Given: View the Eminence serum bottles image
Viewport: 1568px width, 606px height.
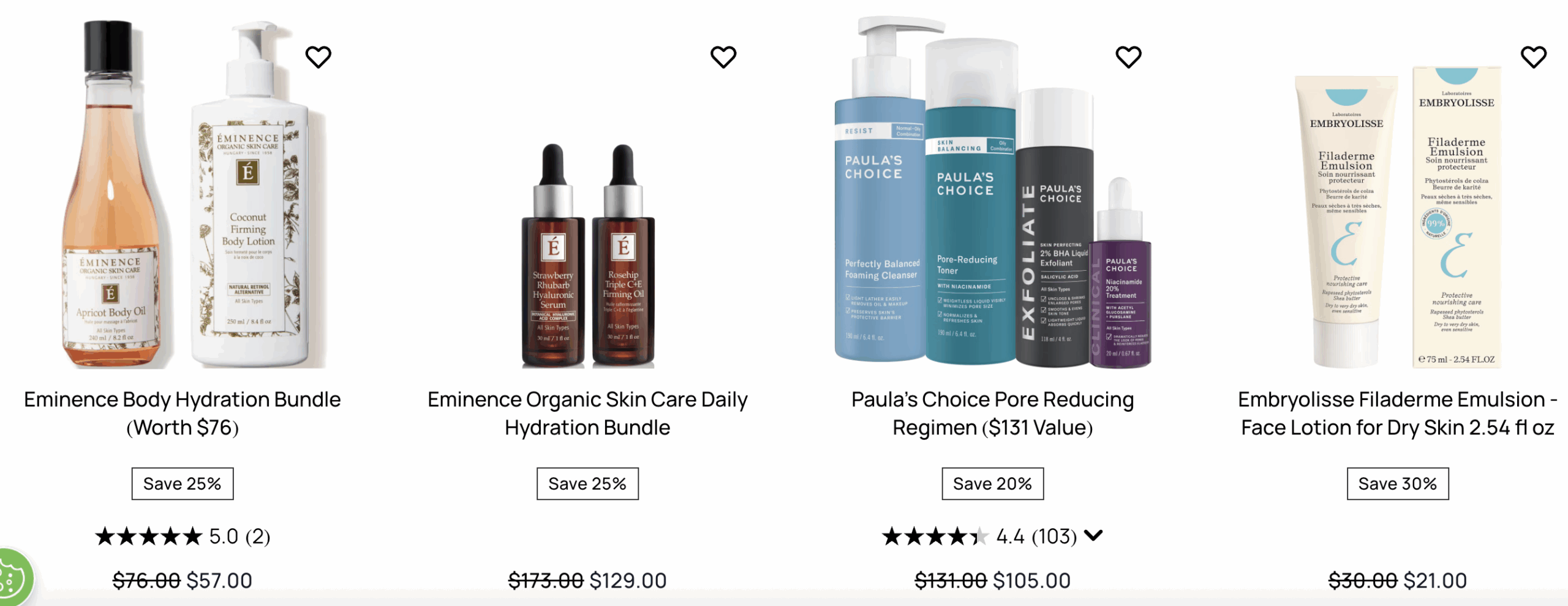Looking at the screenshot, I should point(588,256).
